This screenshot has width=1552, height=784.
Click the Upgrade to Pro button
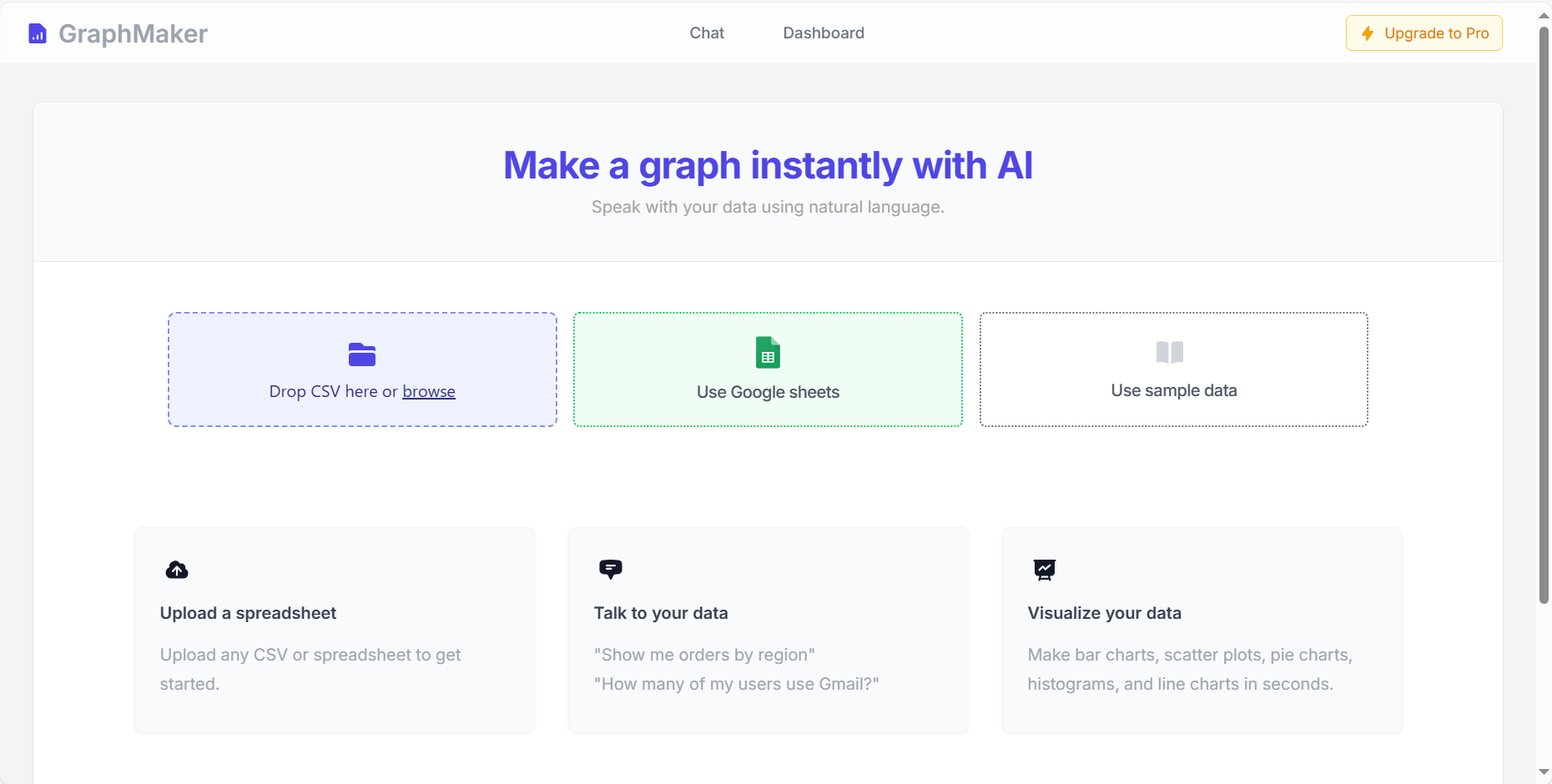click(1424, 33)
